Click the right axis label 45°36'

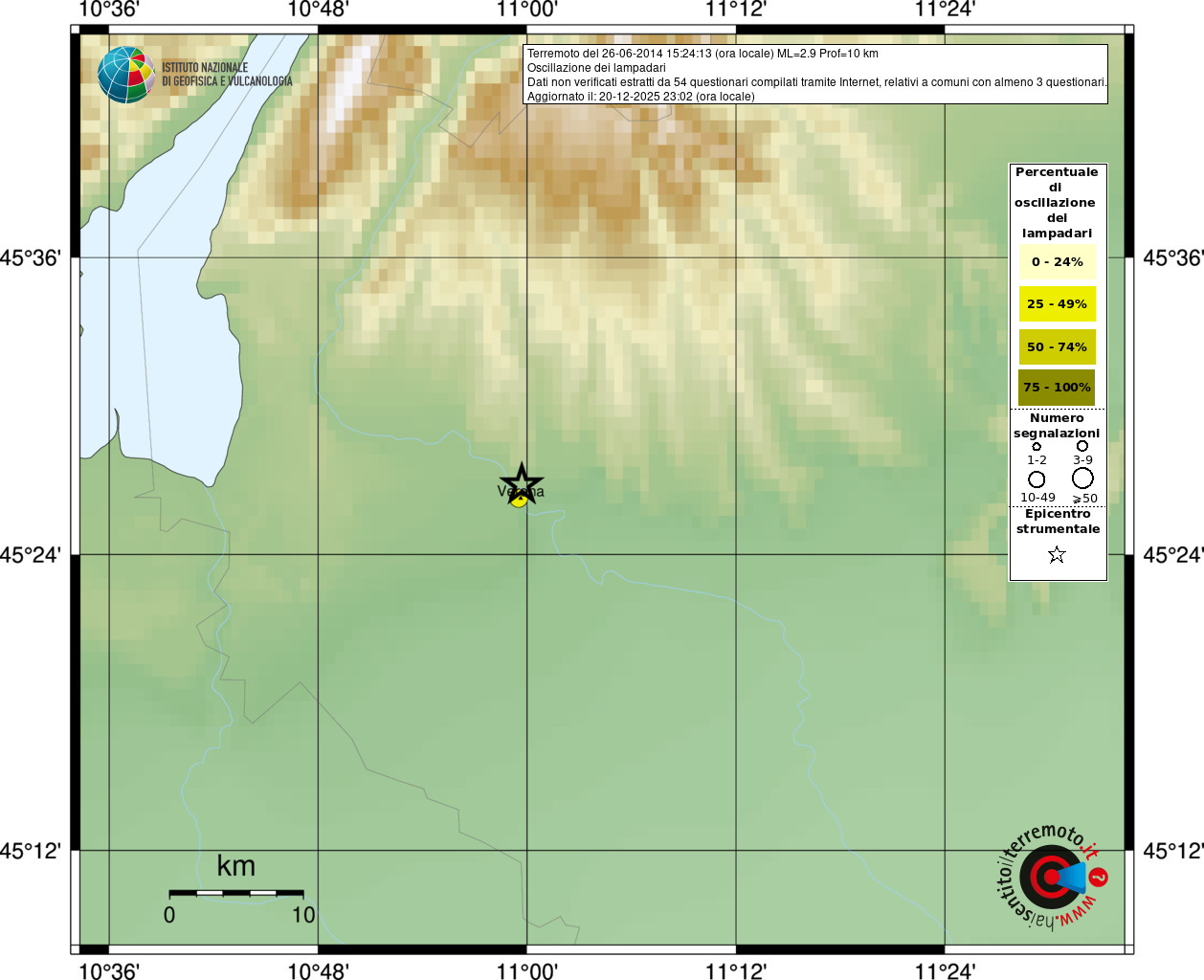click(x=1173, y=258)
